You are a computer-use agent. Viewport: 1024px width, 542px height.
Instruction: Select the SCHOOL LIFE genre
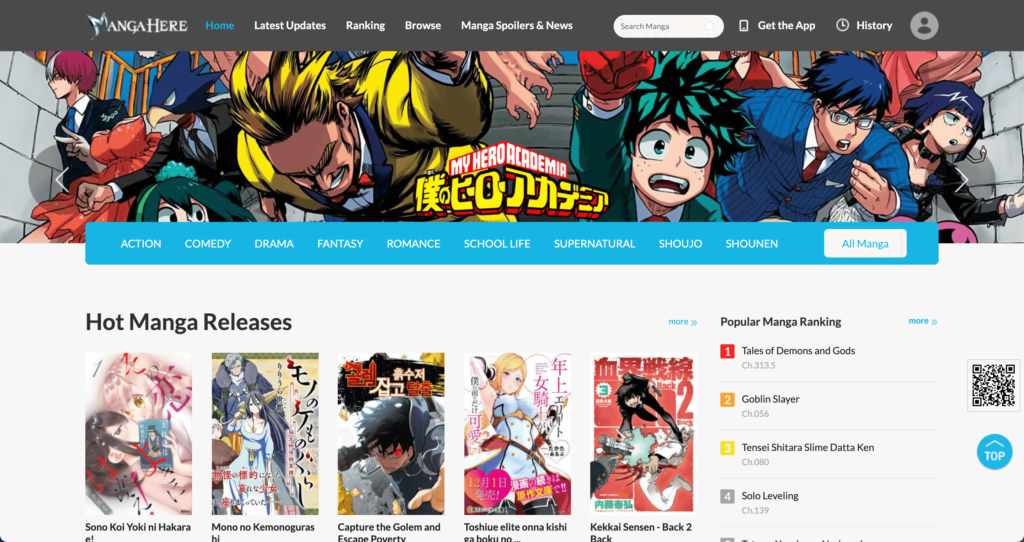pos(497,244)
